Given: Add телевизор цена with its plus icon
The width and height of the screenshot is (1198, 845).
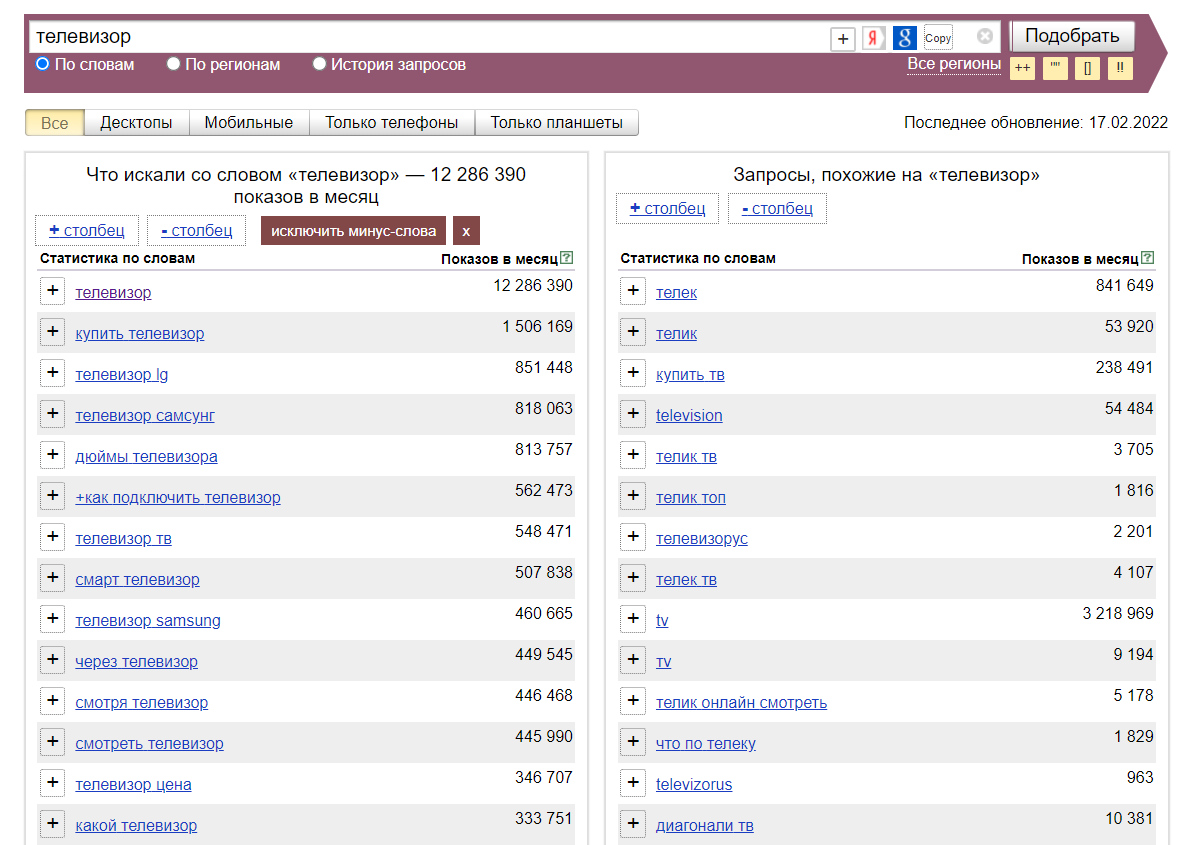Looking at the screenshot, I should pos(52,783).
